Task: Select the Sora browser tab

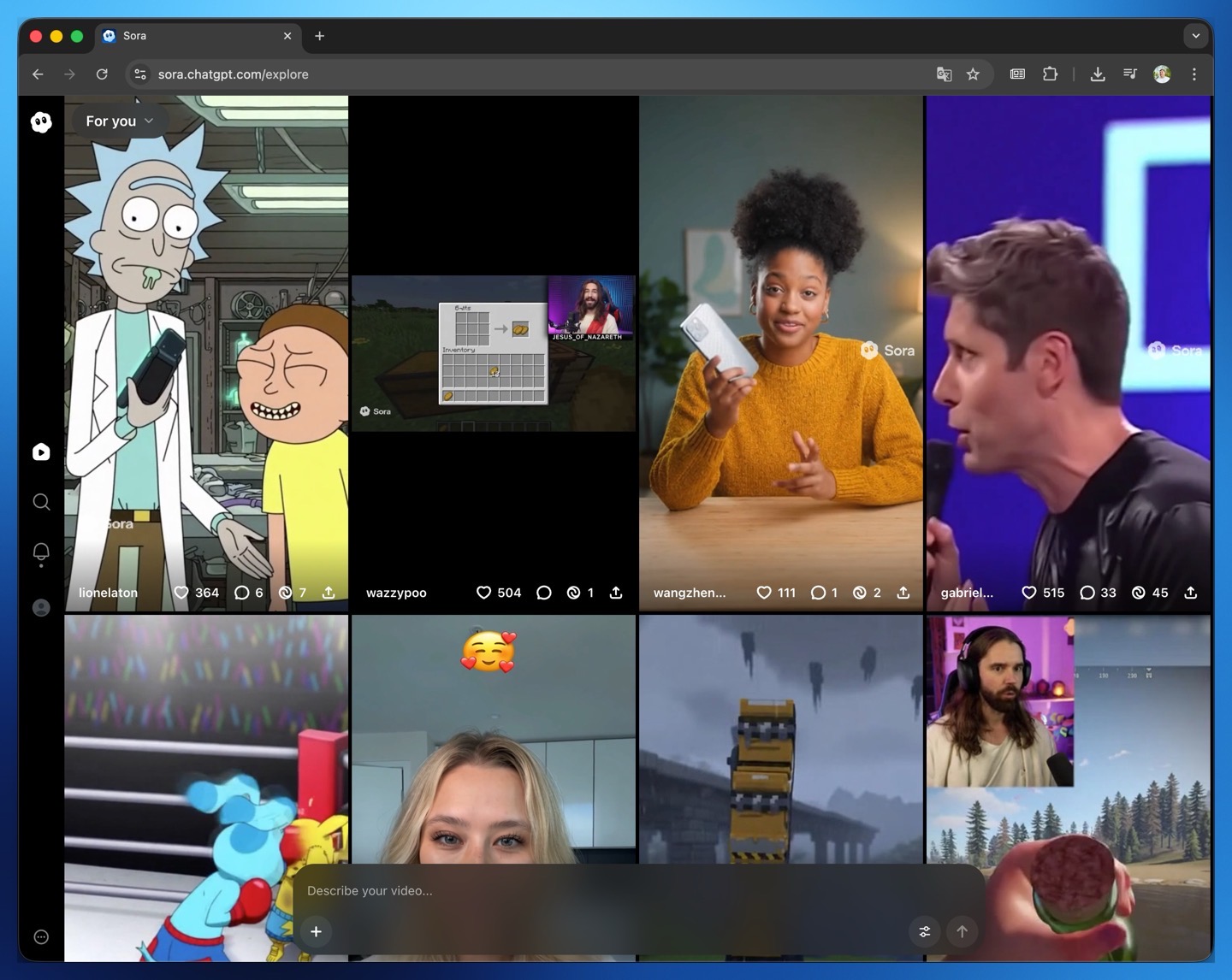Action: pos(197,36)
